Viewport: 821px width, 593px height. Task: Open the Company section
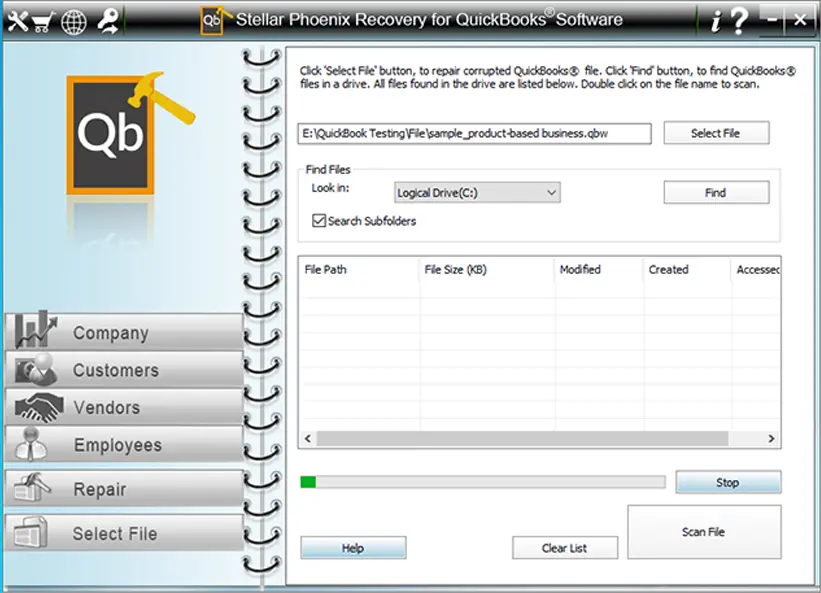[125, 332]
